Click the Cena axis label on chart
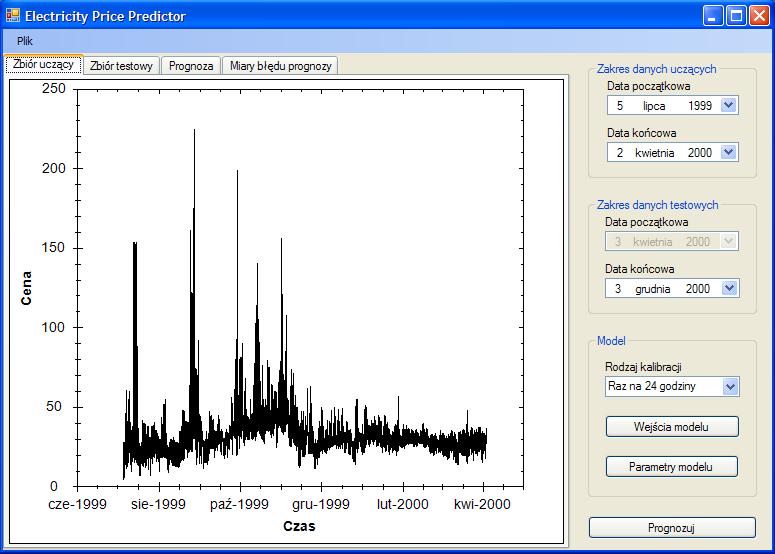Viewport: 775px width, 554px height. click(26, 288)
